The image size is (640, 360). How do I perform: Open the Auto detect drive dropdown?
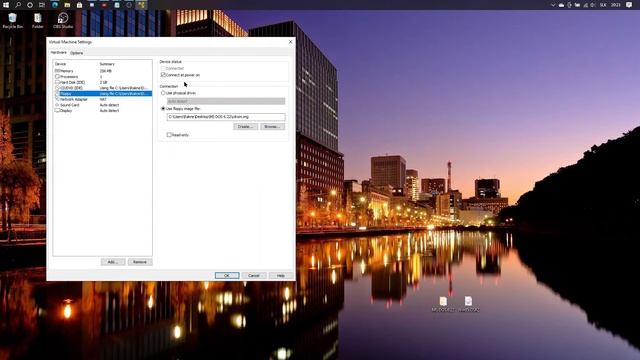pos(226,101)
